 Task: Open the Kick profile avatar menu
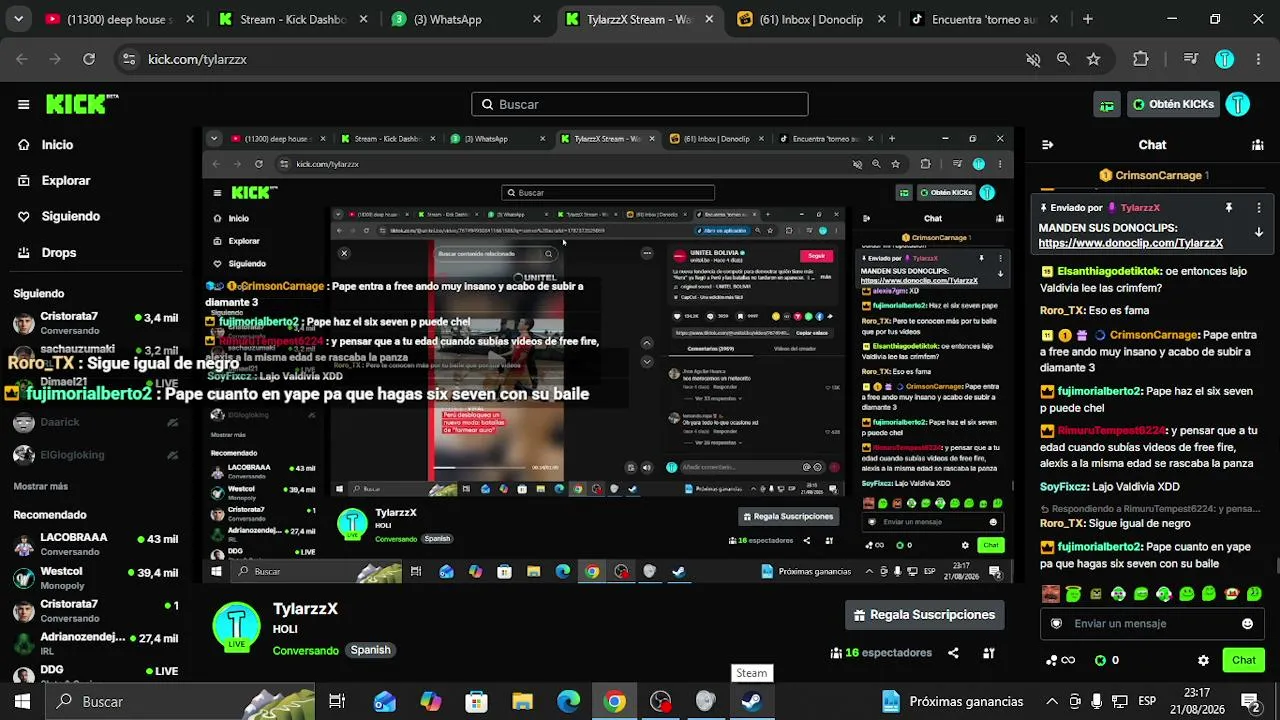(1238, 104)
